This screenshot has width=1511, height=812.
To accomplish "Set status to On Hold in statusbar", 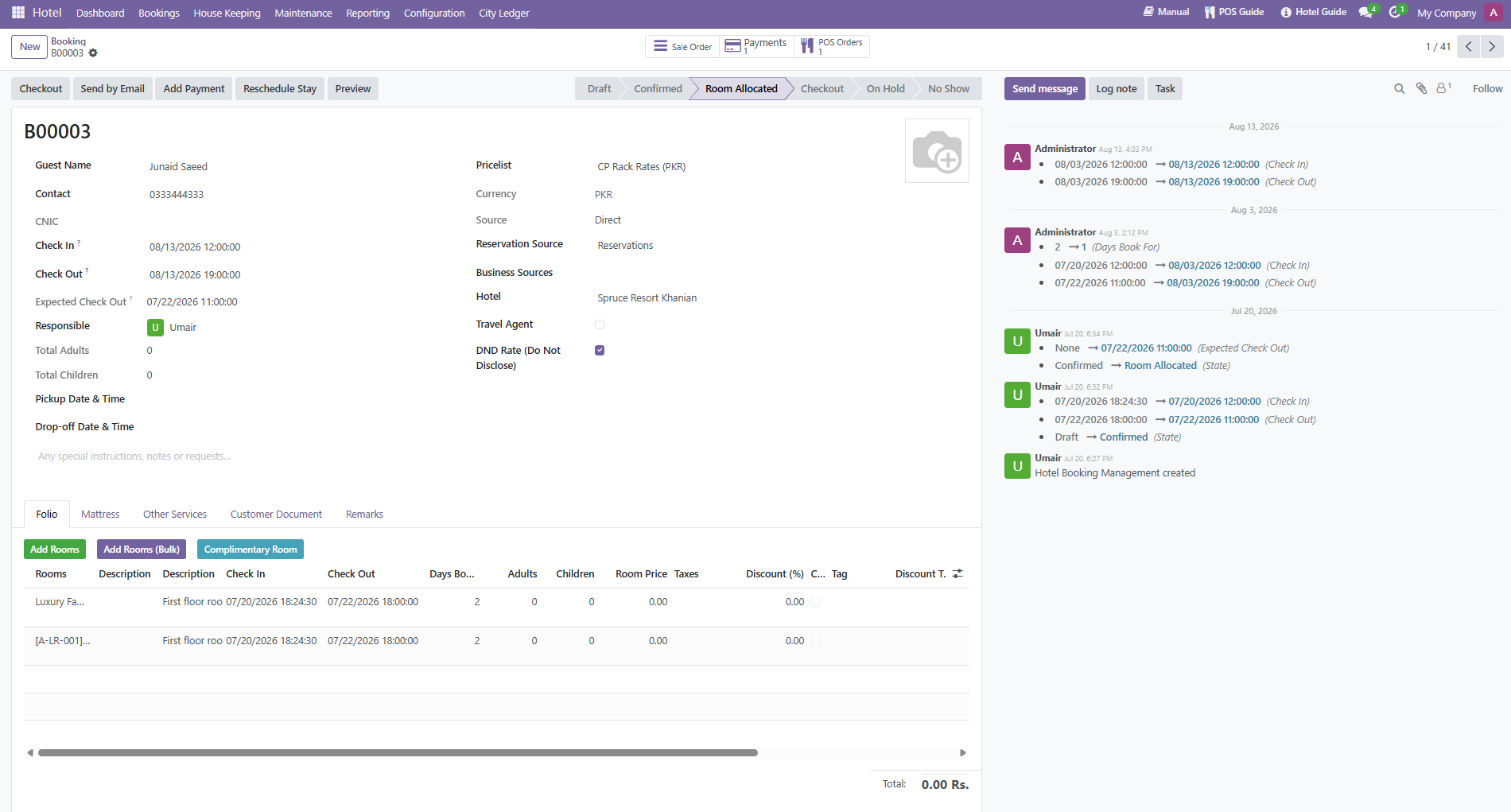I will pyautogui.click(x=885, y=89).
